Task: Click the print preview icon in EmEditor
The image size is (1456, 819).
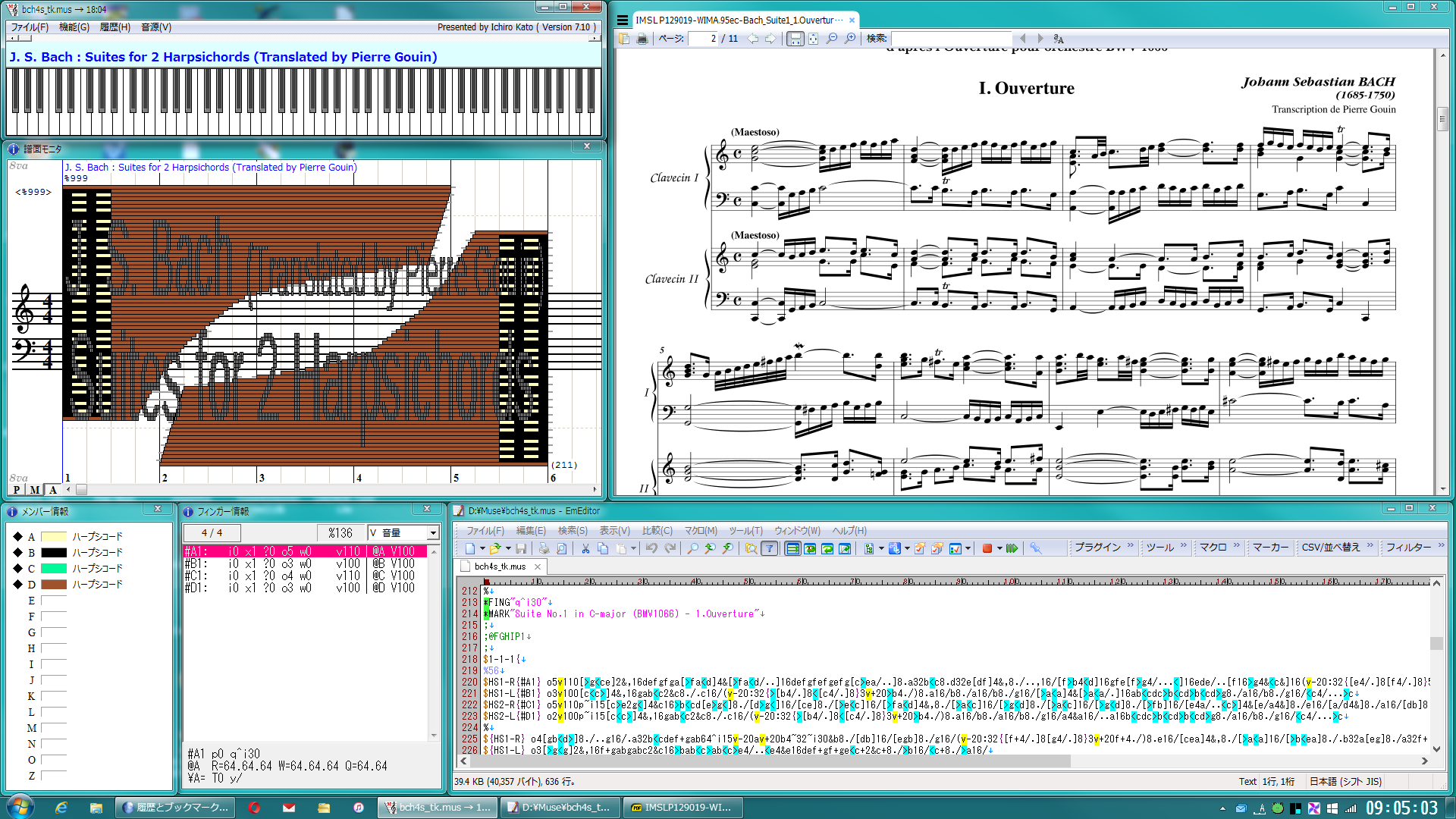Action: [561, 548]
